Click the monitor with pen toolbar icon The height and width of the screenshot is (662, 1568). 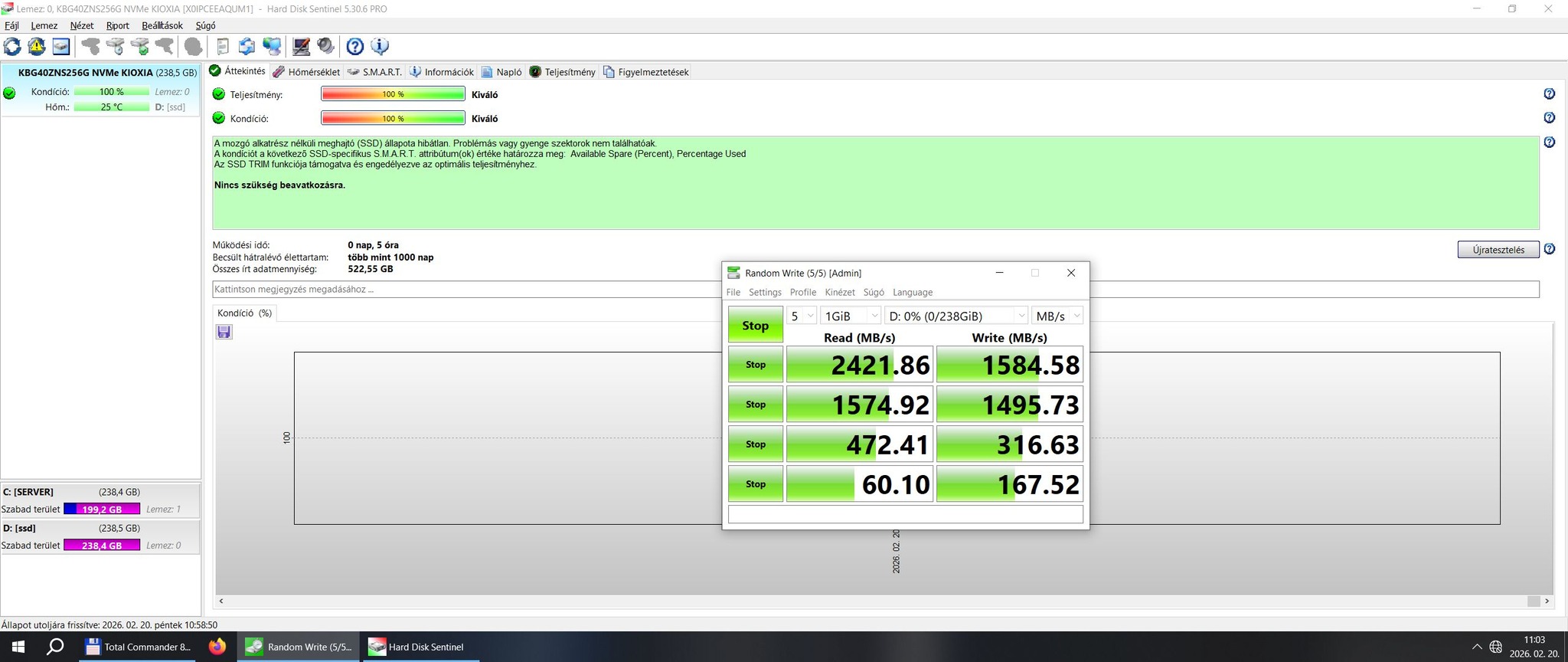302,47
